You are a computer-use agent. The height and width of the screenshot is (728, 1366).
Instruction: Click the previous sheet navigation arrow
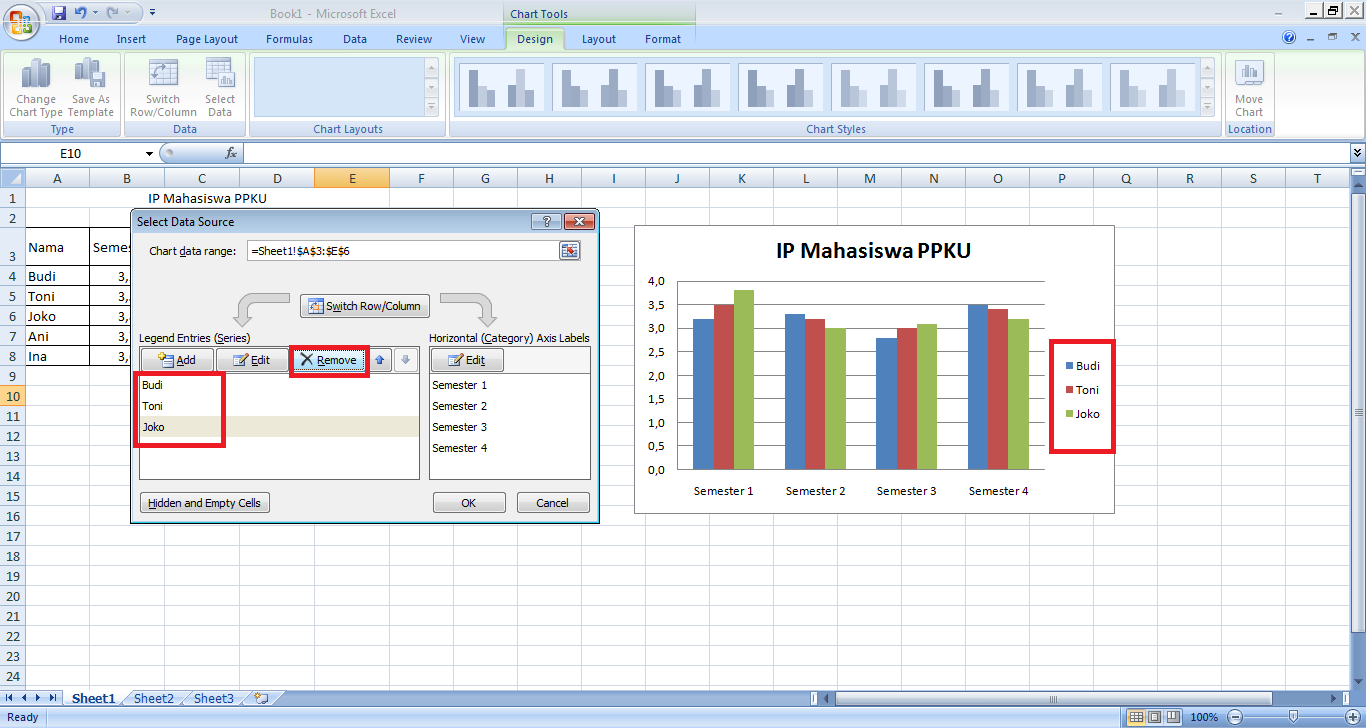pyautogui.click(x=25, y=698)
